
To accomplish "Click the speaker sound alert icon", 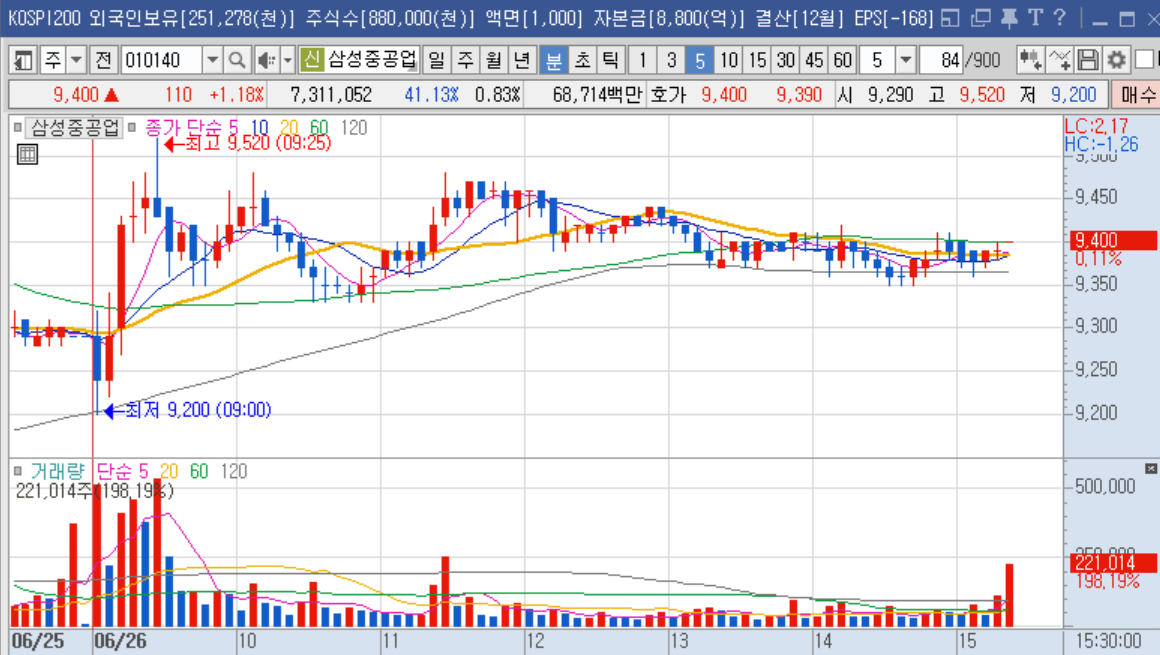I will click(266, 60).
